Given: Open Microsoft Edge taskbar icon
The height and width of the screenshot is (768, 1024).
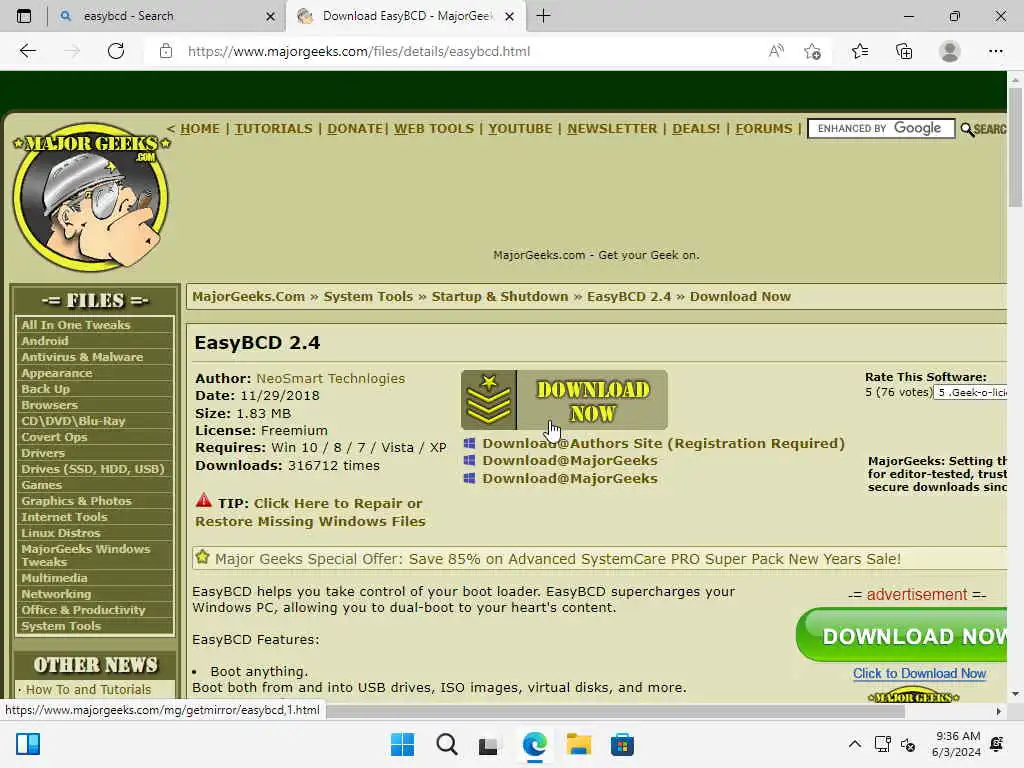Looking at the screenshot, I should 534,744.
